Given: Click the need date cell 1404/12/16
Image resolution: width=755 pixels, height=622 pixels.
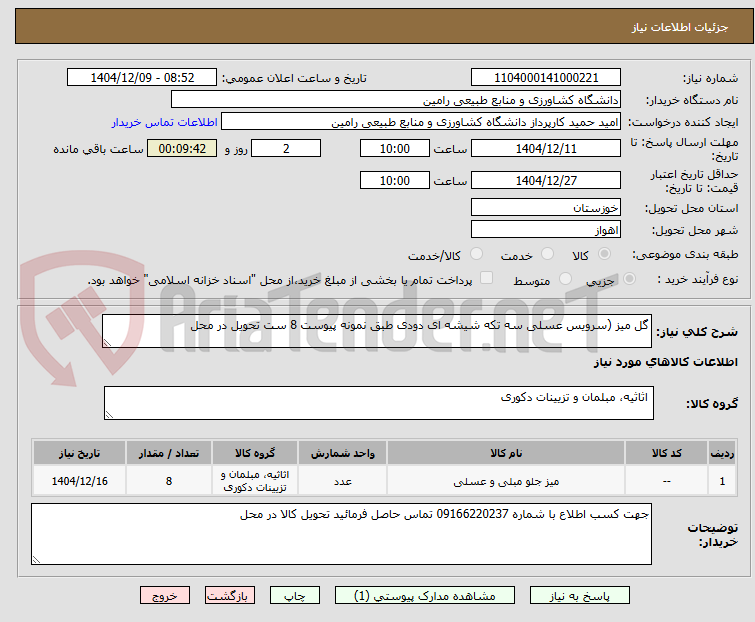Looking at the screenshot, I should pyautogui.click(x=79, y=481).
